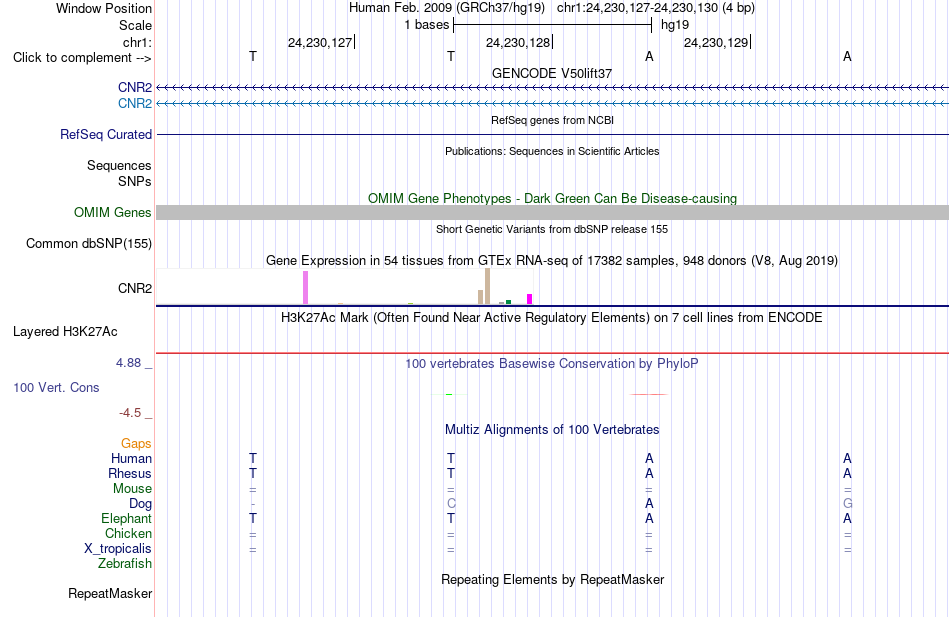Click the CNR2 label beside GTEx bar chart
The image size is (950, 617).
135,288
